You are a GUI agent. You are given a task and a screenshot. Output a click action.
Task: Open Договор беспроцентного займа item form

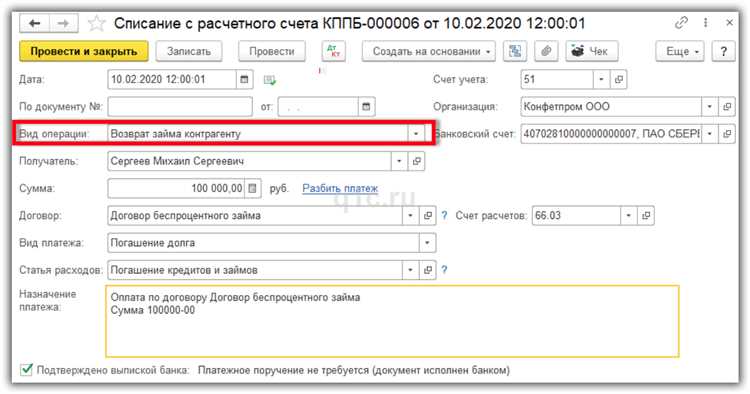(428, 216)
